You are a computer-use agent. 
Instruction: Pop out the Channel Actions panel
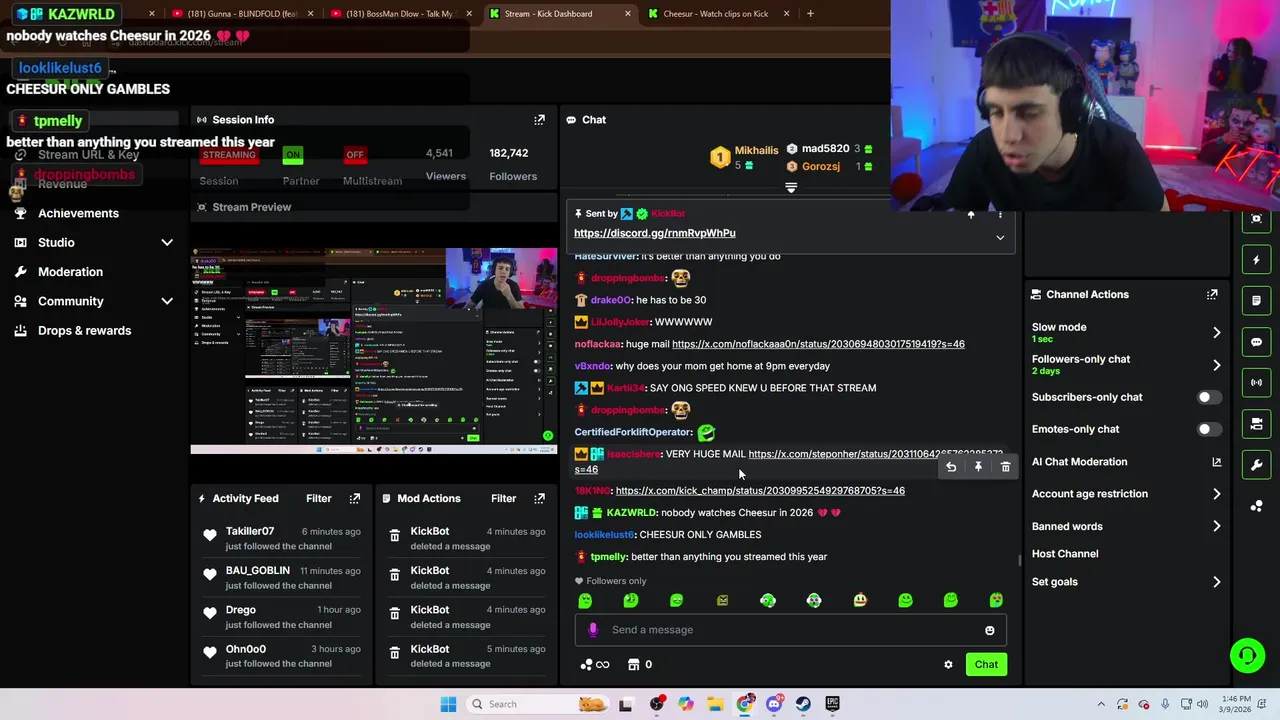pos(1212,294)
